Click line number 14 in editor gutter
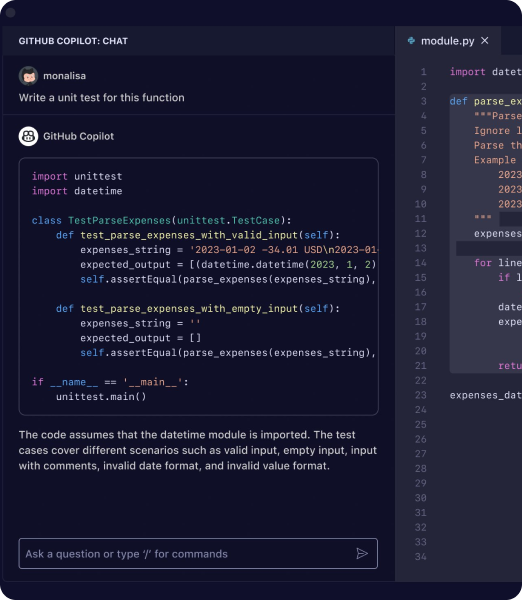522x600 pixels. pyautogui.click(x=421, y=263)
